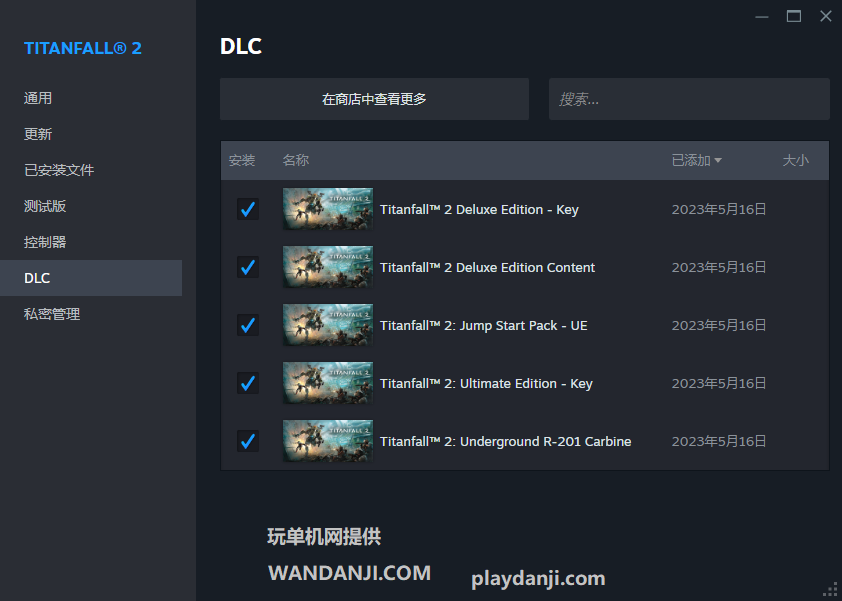Click Ultimate Edition - Key thumbnail
842x601 pixels.
(x=328, y=383)
